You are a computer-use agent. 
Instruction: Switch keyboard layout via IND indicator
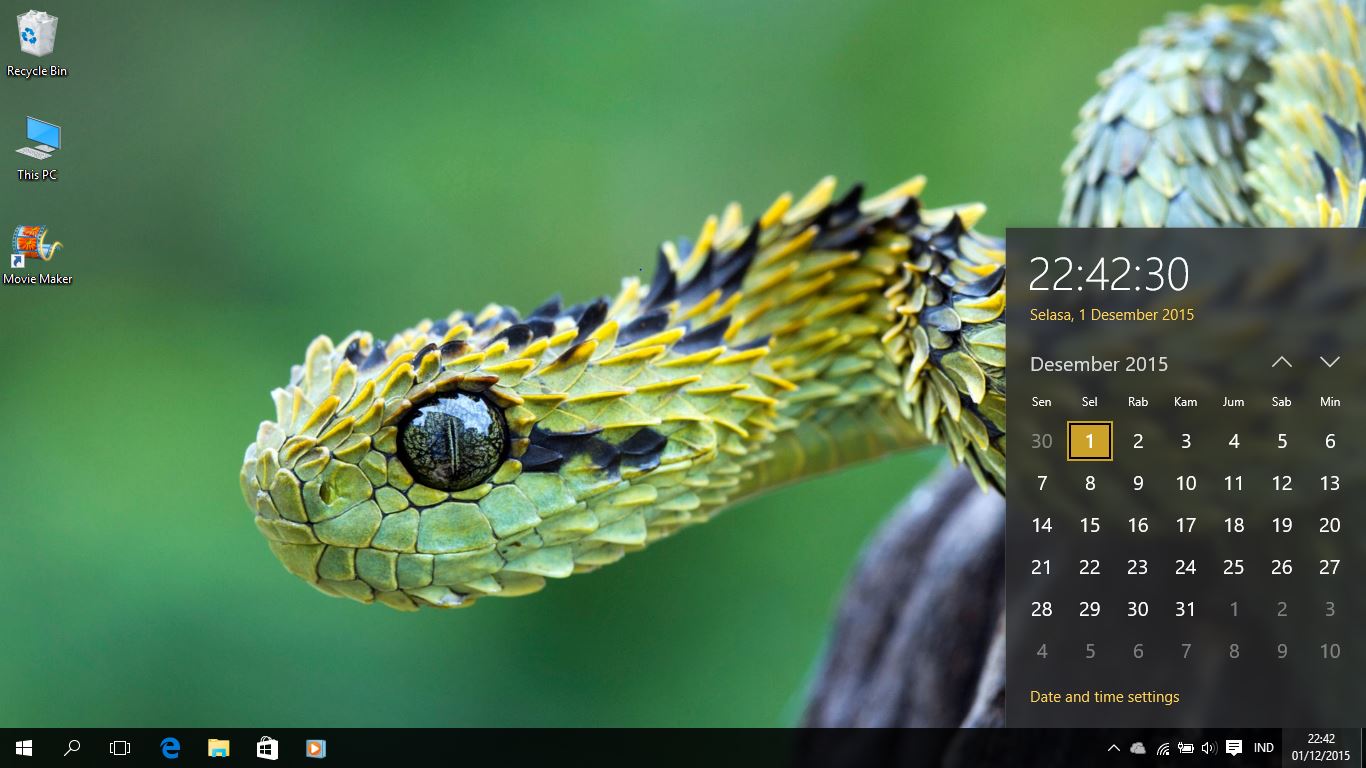pos(1263,747)
